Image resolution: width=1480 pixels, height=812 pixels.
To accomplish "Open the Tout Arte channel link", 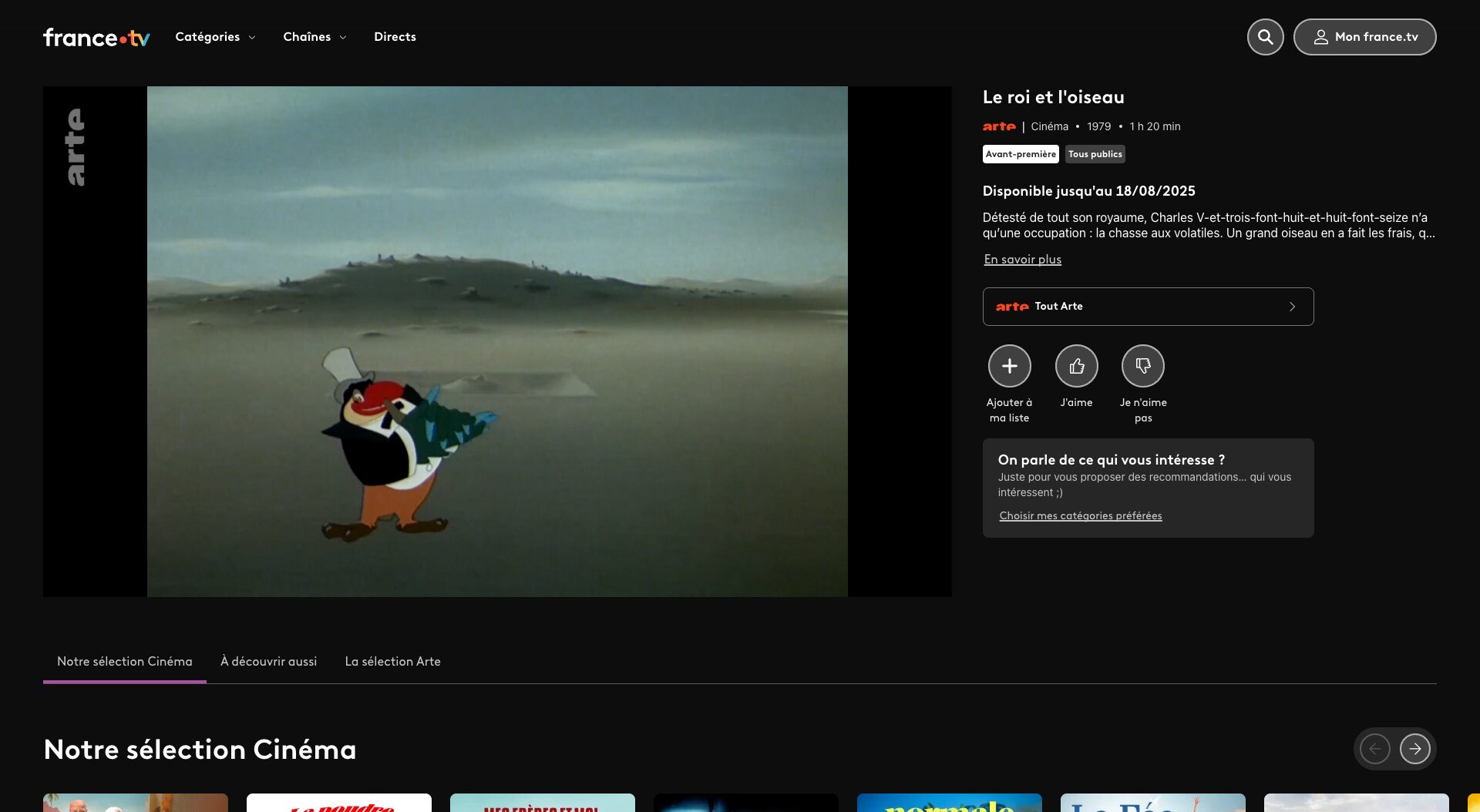I will (1148, 307).
